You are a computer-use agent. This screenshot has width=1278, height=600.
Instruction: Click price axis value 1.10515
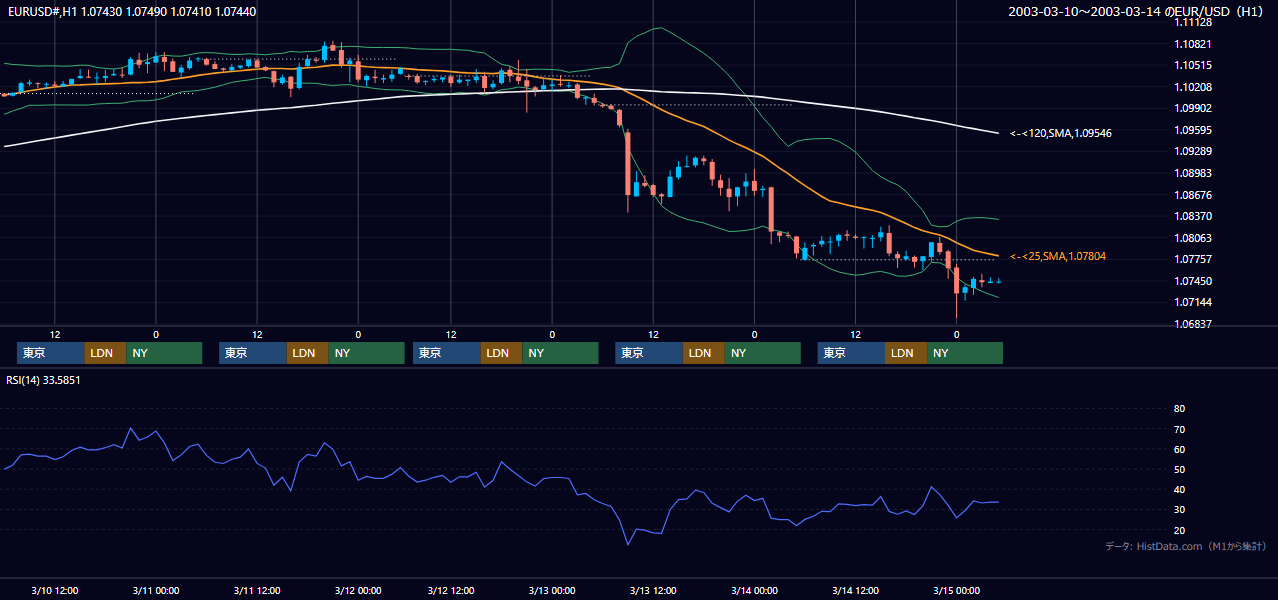pyautogui.click(x=1193, y=65)
